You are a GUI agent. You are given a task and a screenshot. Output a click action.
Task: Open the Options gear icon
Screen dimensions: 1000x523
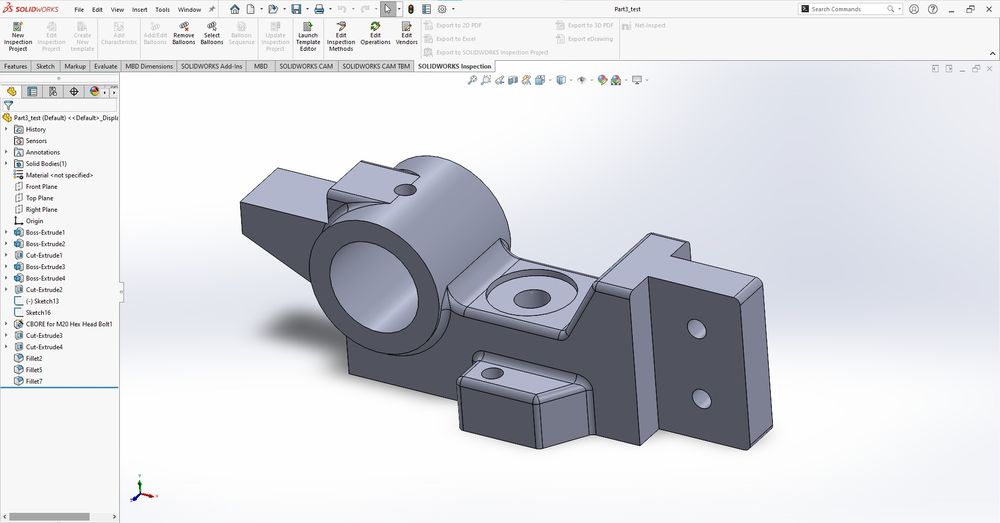[442, 9]
